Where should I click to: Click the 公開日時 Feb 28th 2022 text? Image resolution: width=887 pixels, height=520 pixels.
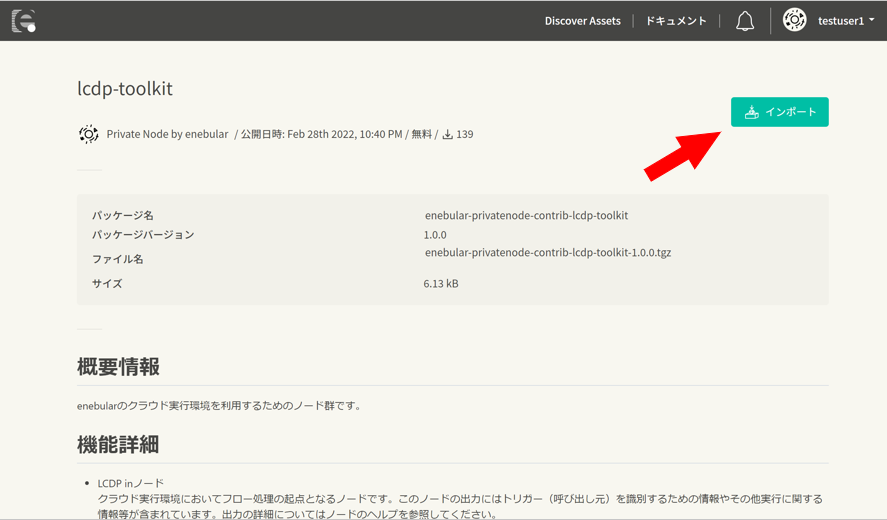coord(321,134)
